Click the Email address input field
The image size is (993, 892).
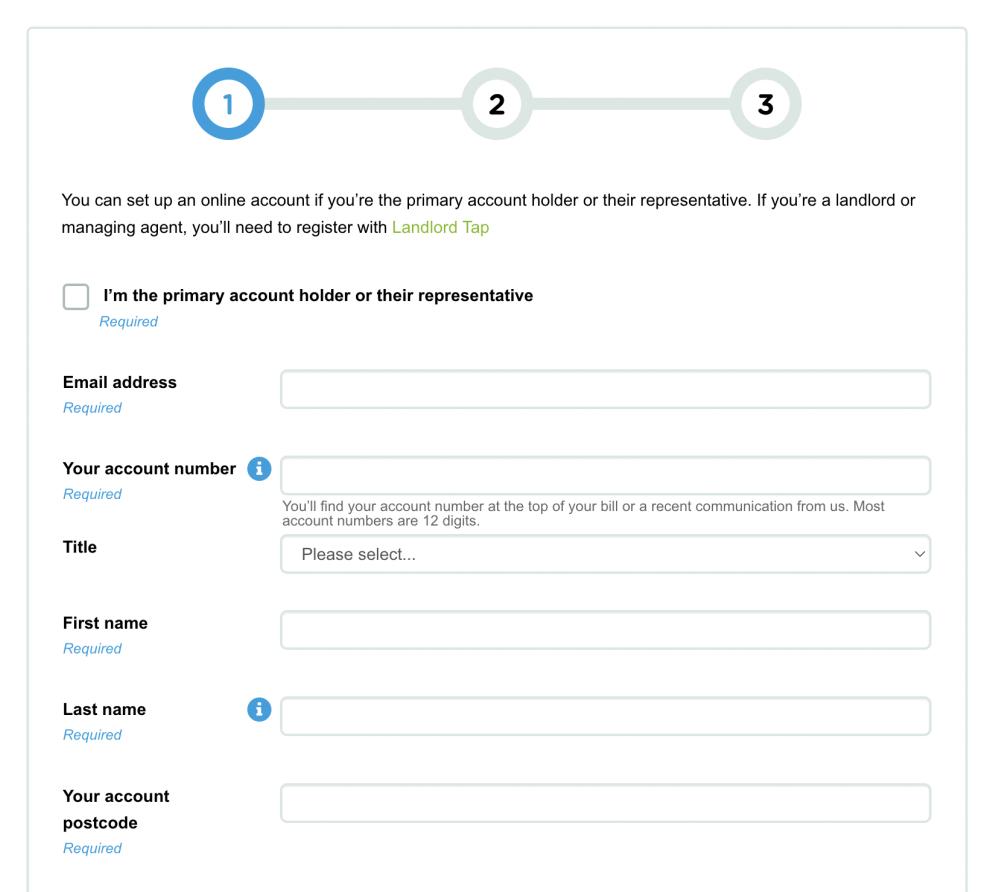tap(605, 390)
